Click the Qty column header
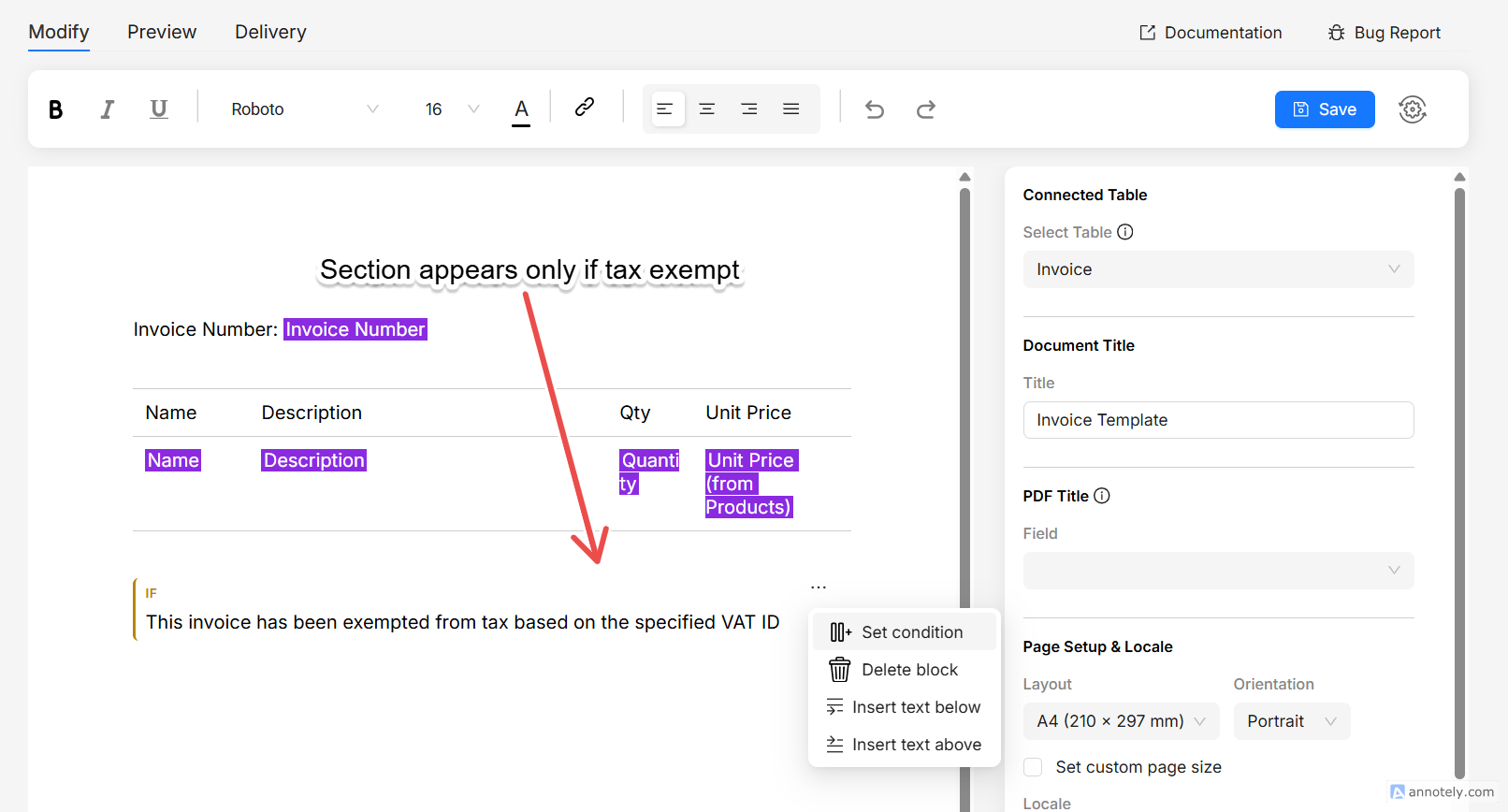Viewport: 1508px width, 812px height. 635,413
